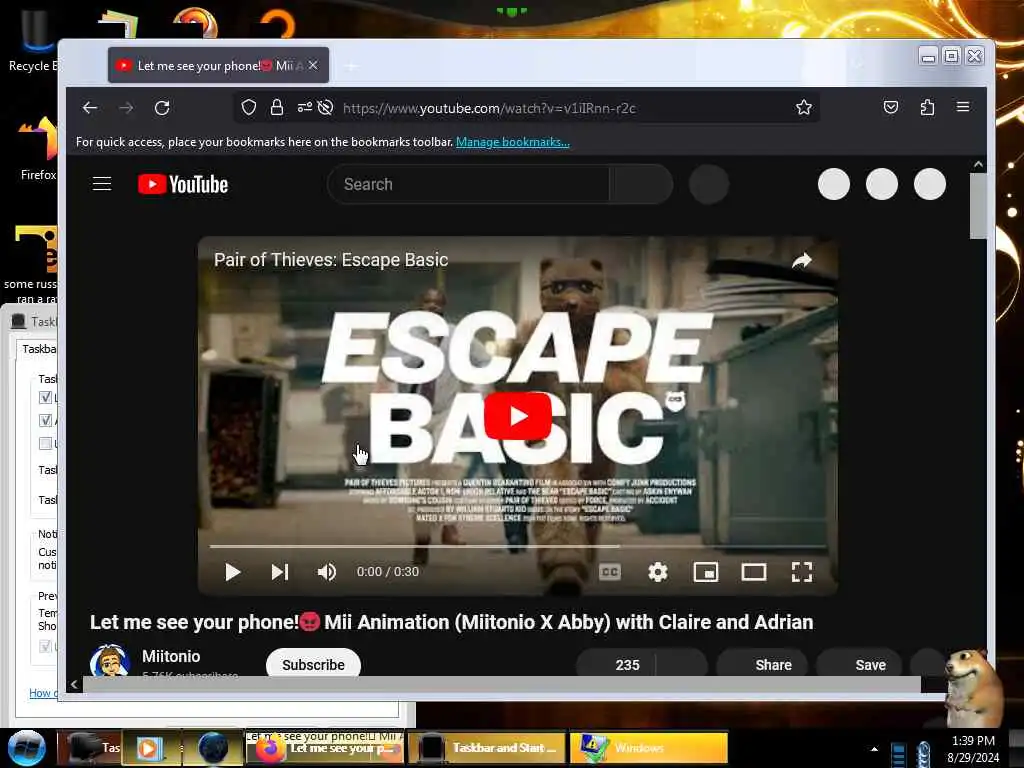The height and width of the screenshot is (768, 1024).
Task: Go back with the browser back arrow
Action: click(90, 108)
